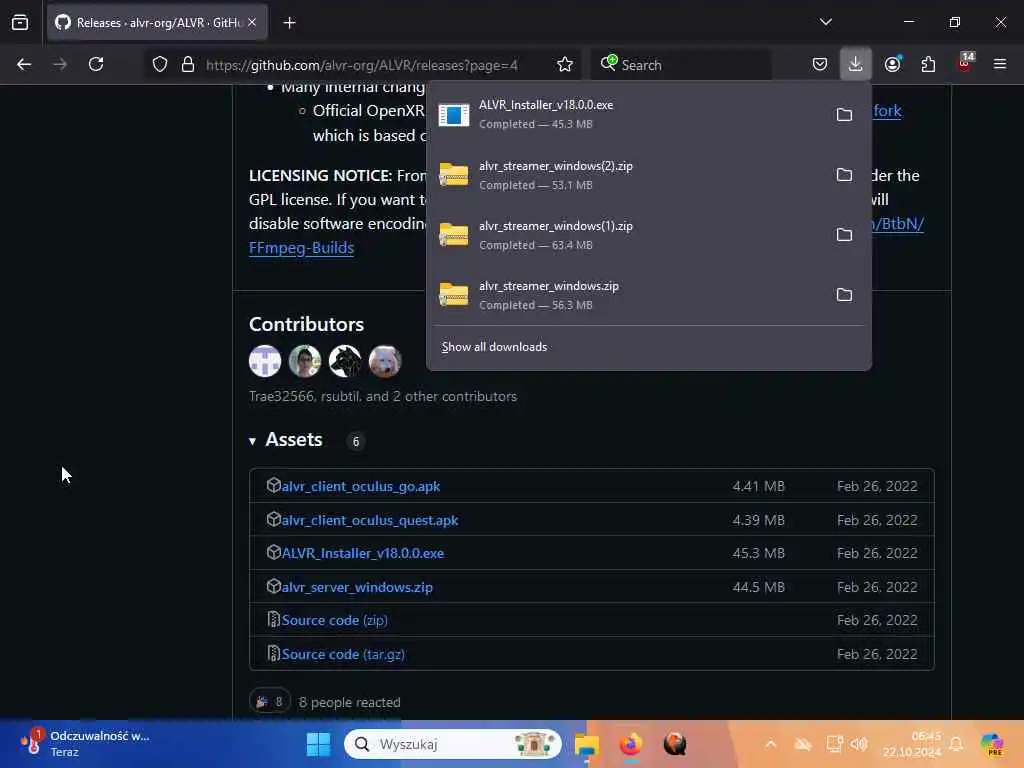Focus the browser Search box
The image size is (1024, 768).
pos(680,65)
